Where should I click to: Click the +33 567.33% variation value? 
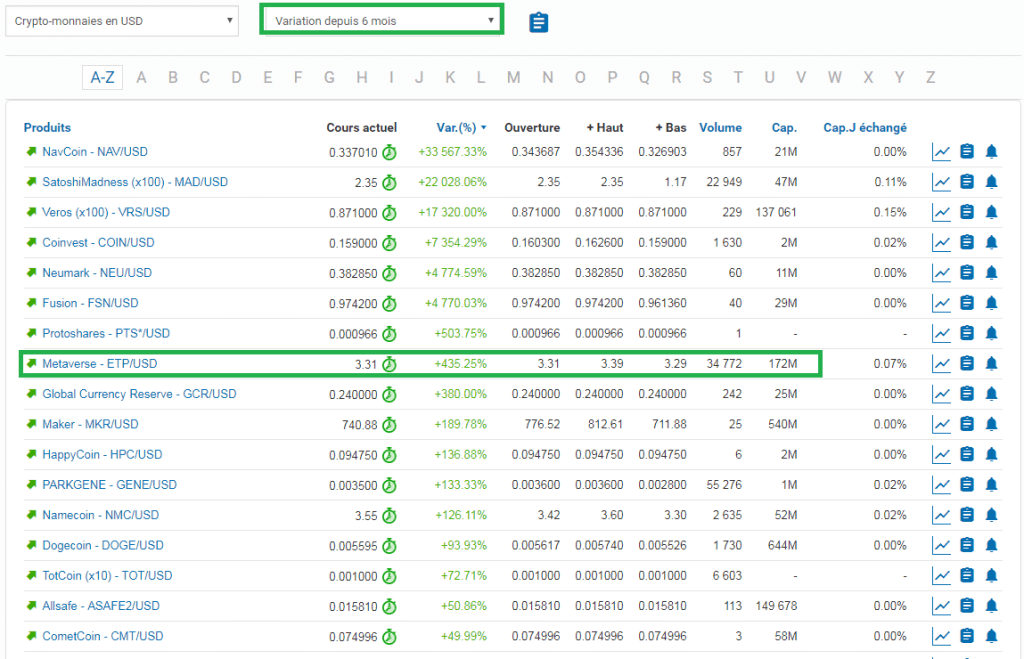(x=453, y=152)
